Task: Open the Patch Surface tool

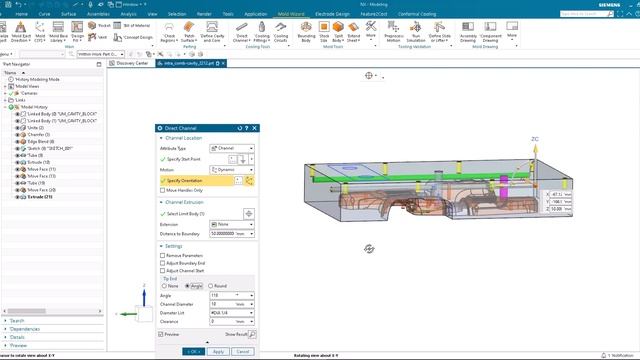Action: pyautogui.click(x=189, y=32)
